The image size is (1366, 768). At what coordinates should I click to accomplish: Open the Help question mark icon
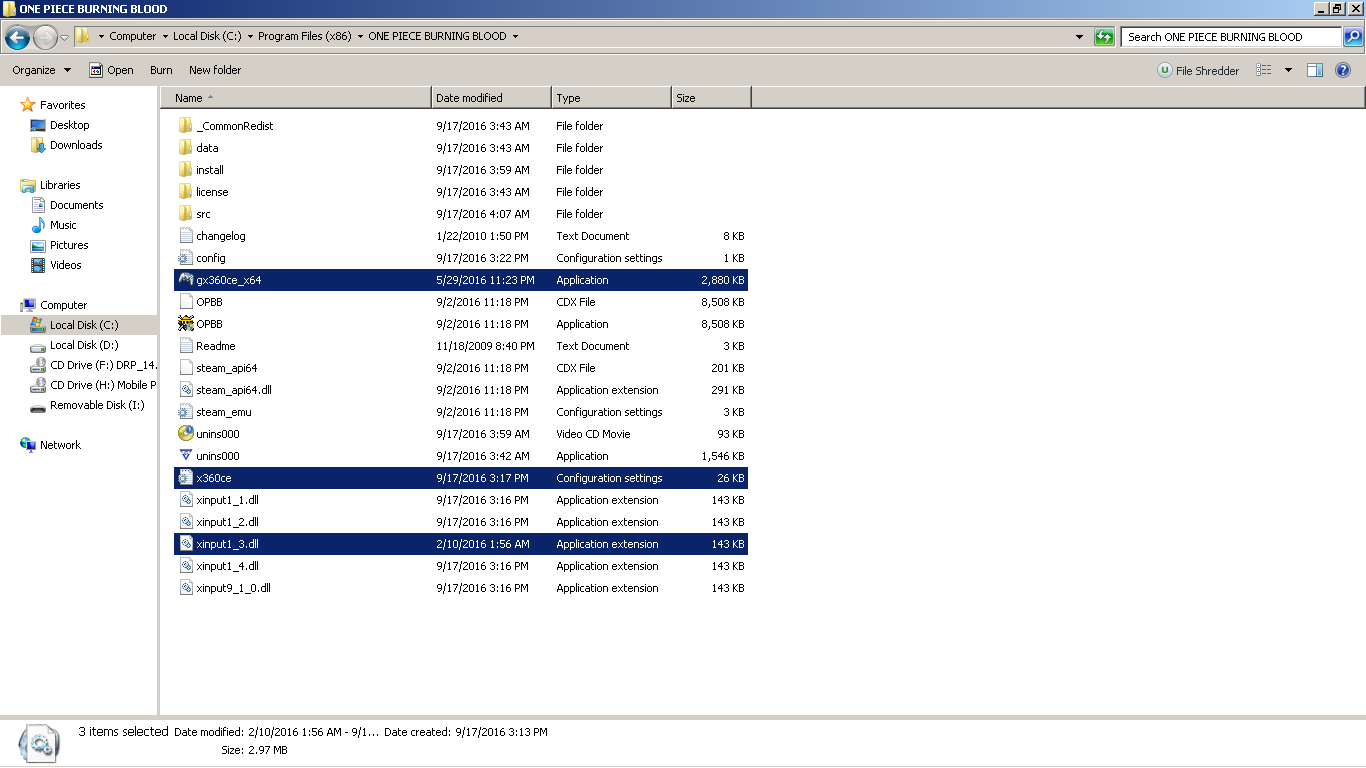(1343, 70)
